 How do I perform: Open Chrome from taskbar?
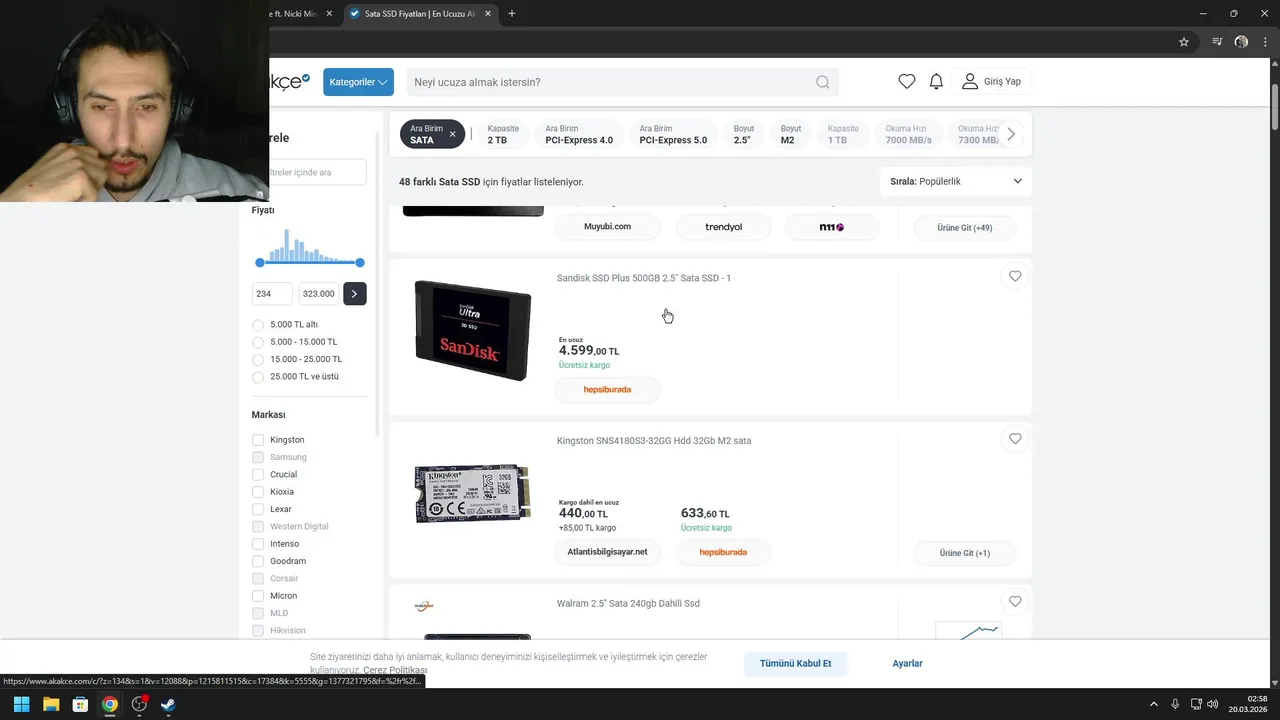click(110, 704)
